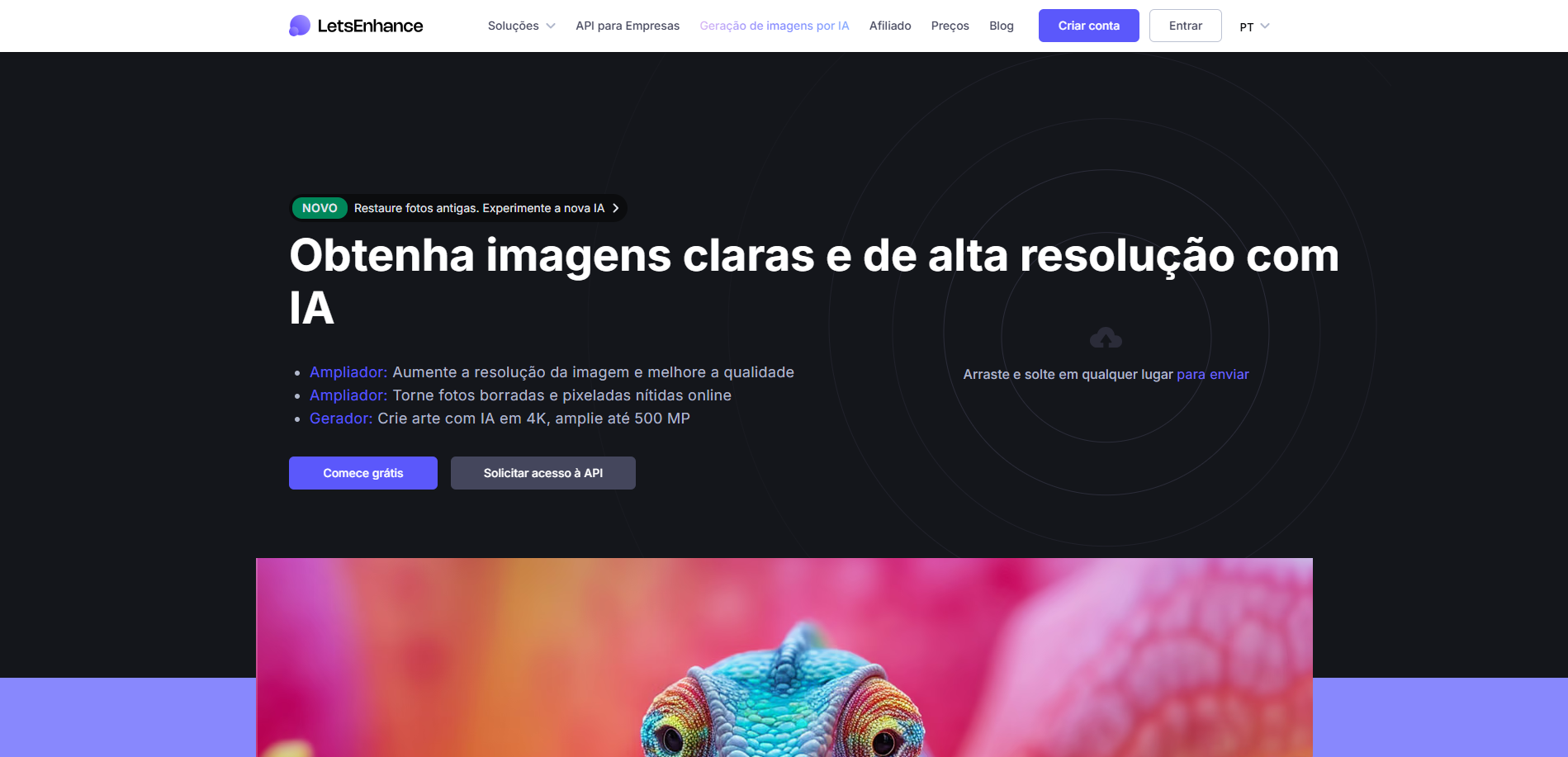Click the chameleon preview image
Image resolution: width=1568 pixels, height=757 pixels.
tap(784, 657)
